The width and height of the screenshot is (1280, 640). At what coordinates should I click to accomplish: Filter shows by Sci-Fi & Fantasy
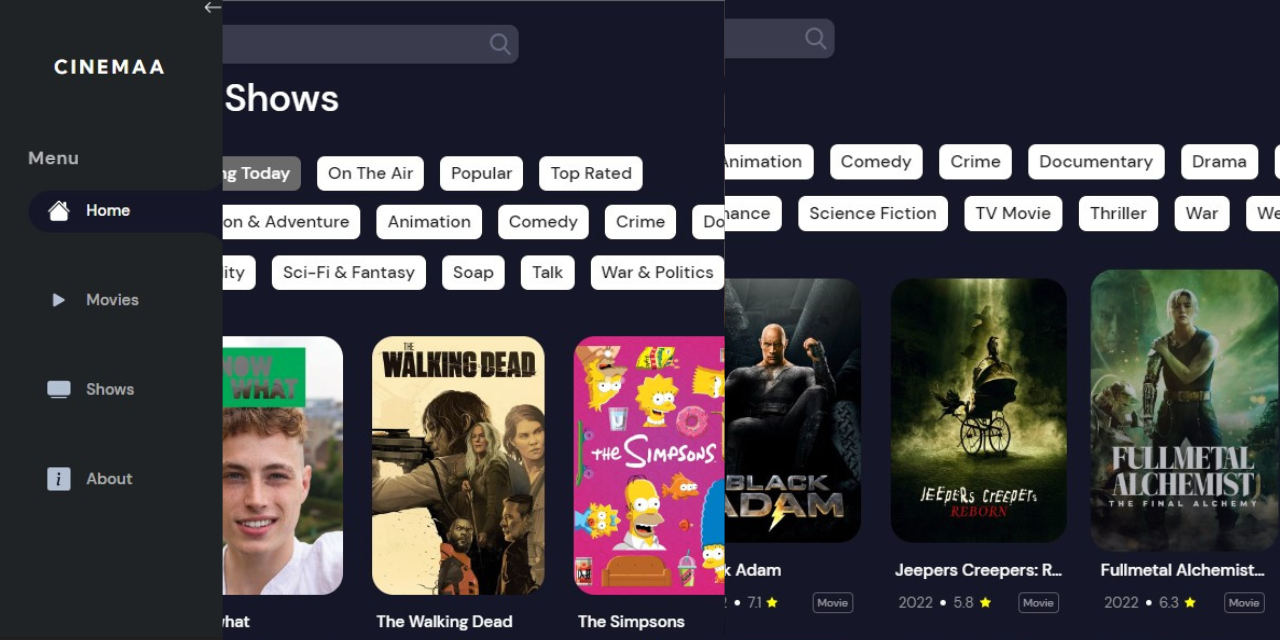click(348, 272)
